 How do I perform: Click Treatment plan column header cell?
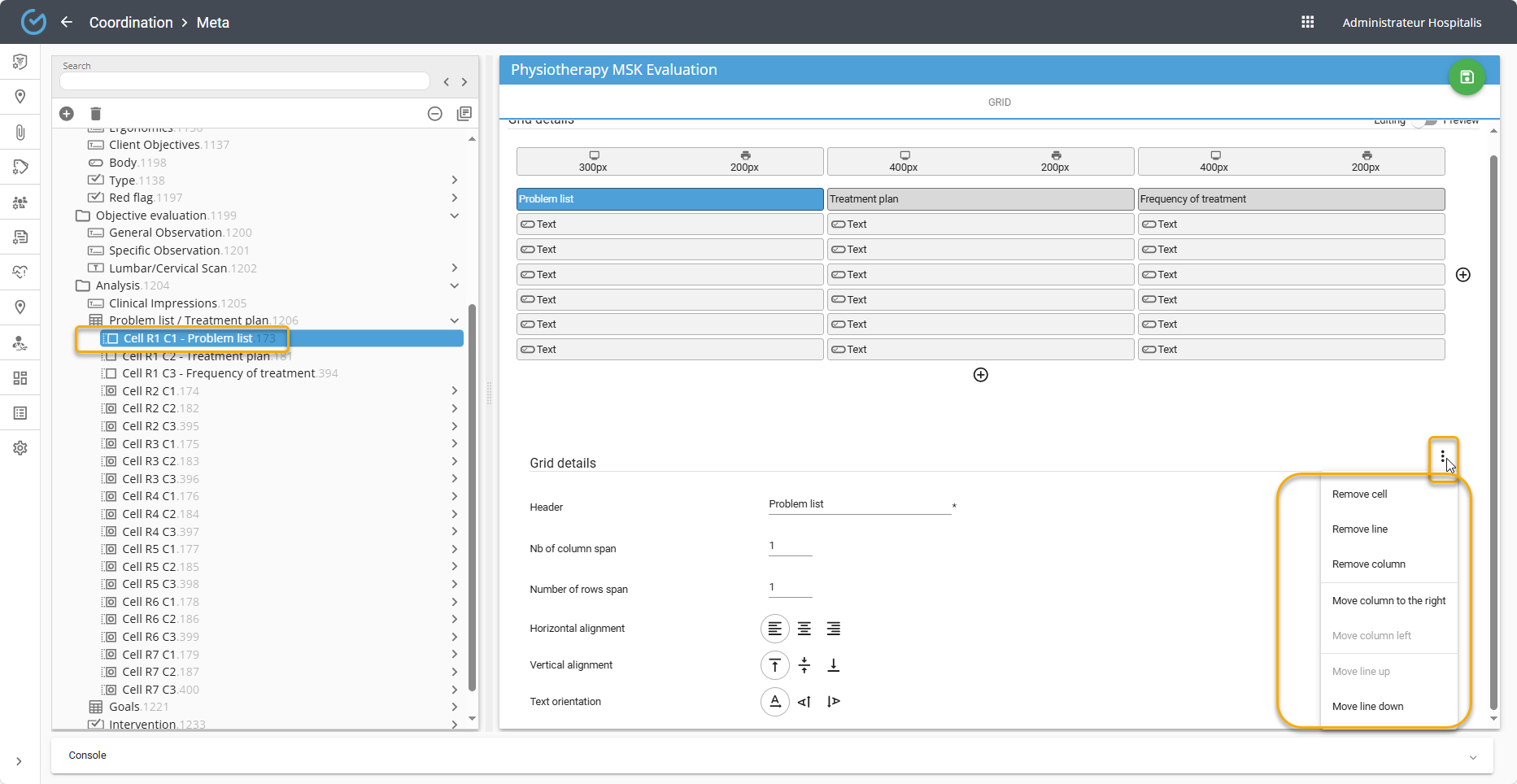point(979,199)
